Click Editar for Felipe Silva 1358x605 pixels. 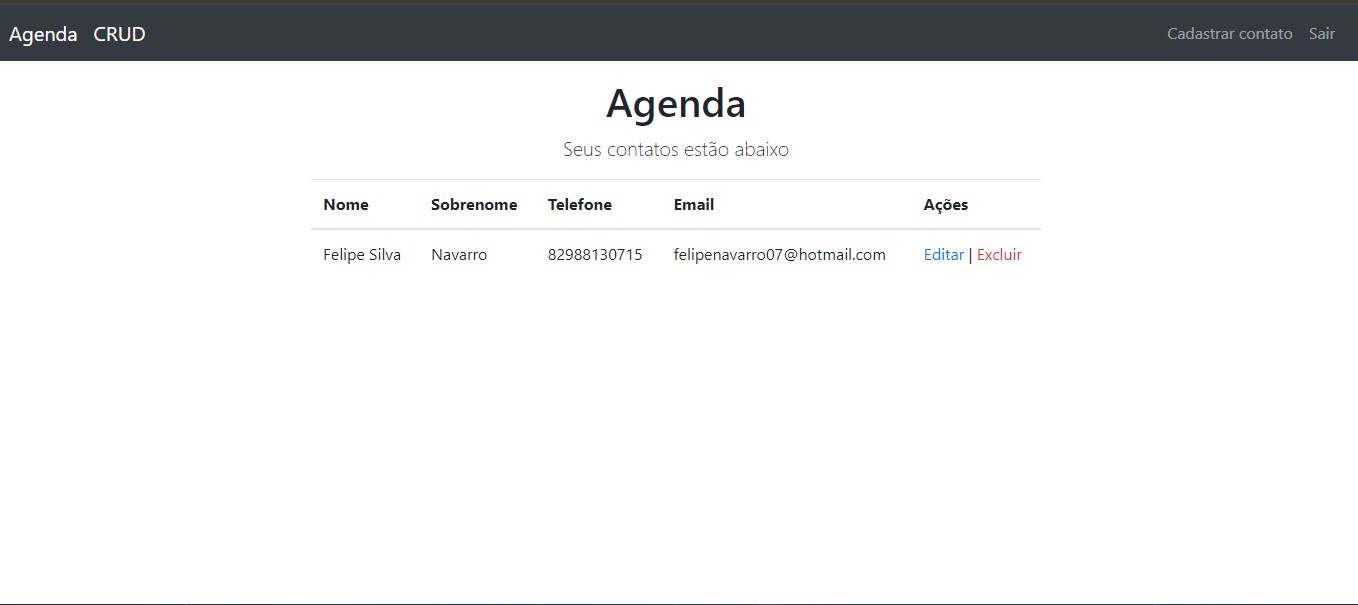(943, 254)
